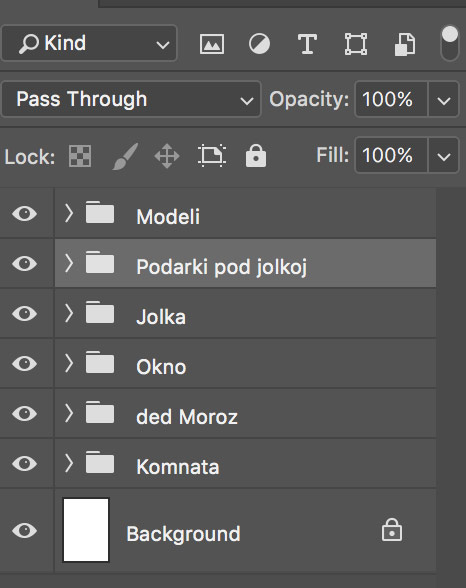Filter layers by pixel layer icon
466x588 pixels.
click(212, 44)
